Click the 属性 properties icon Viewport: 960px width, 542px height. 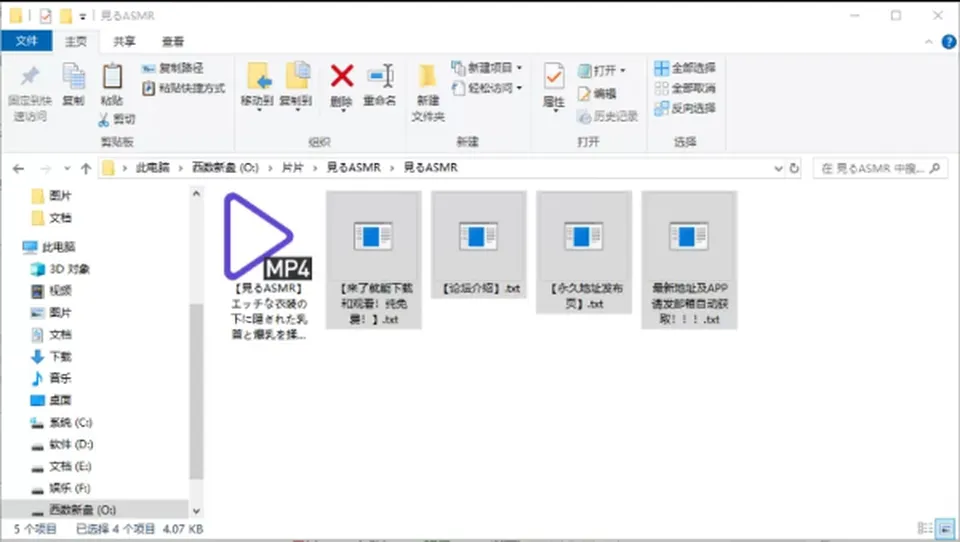click(554, 77)
